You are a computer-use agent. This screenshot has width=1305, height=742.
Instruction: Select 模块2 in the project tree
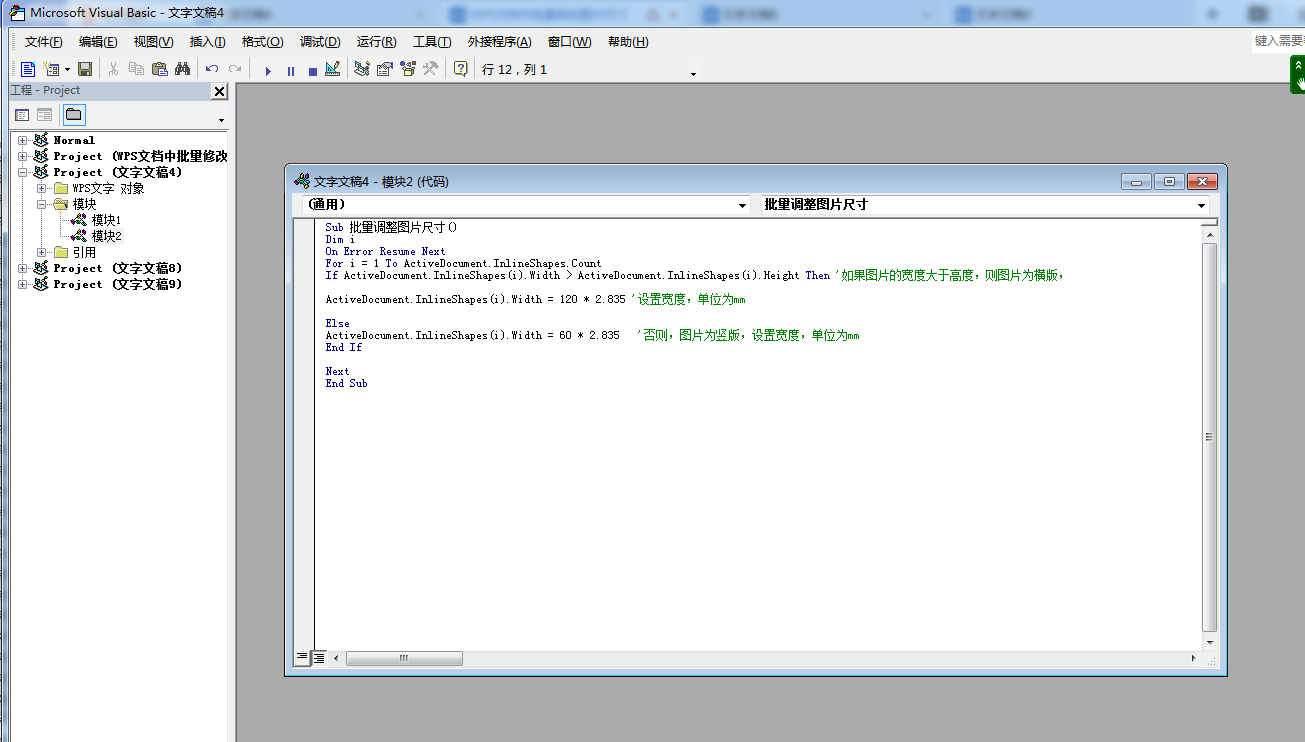tap(106, 236)
